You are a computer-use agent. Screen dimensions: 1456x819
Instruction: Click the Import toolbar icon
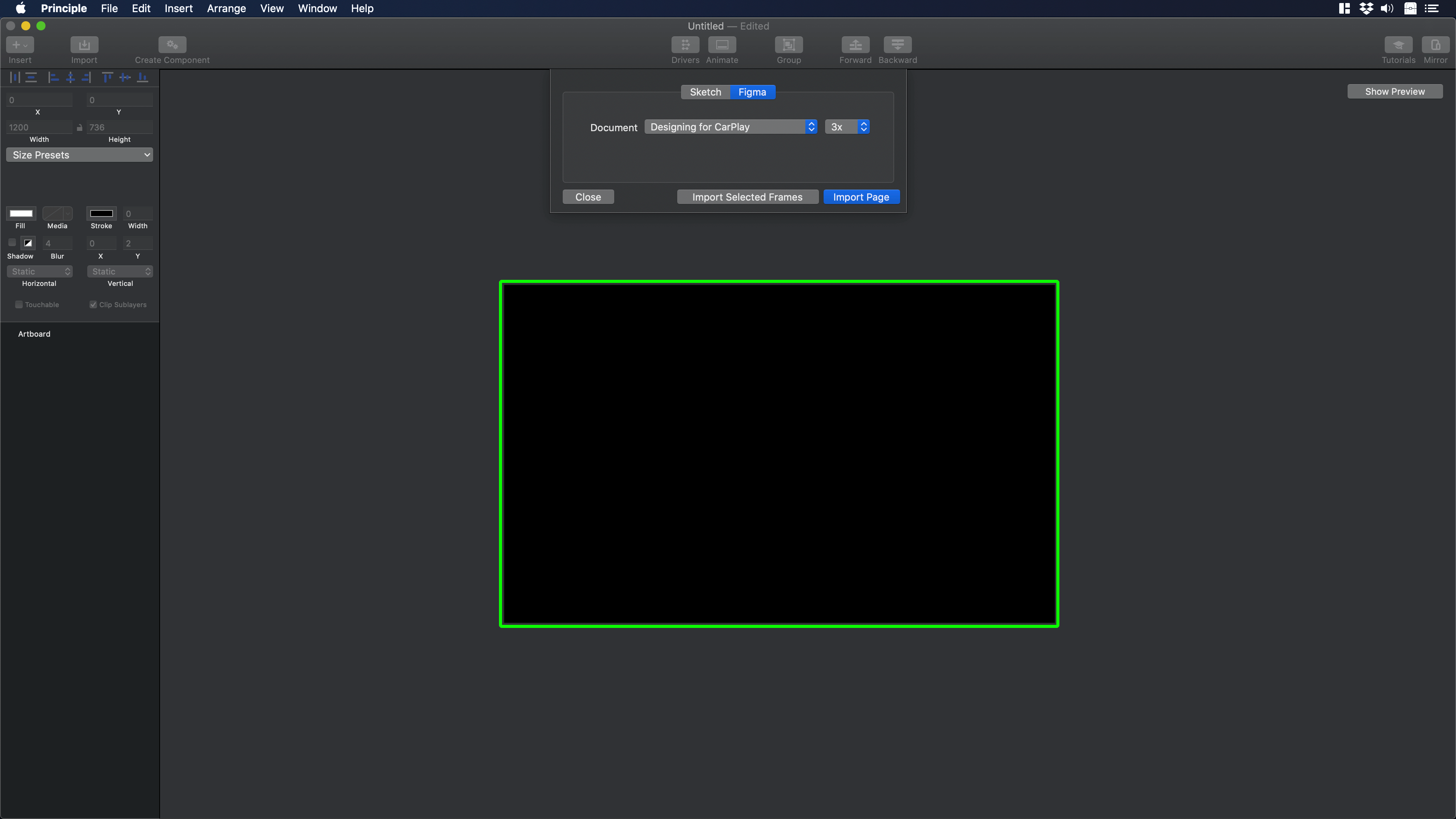click(x=84, y=45)
